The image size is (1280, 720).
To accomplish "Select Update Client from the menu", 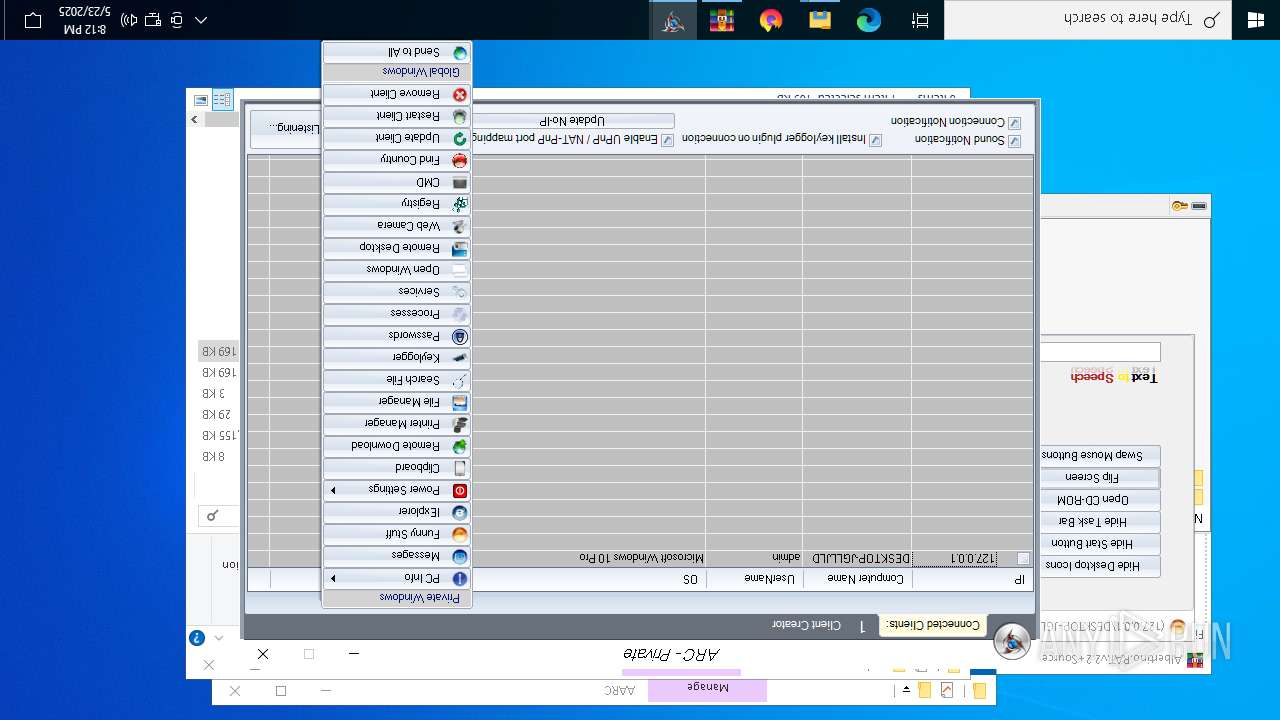I will coord(397,138).
